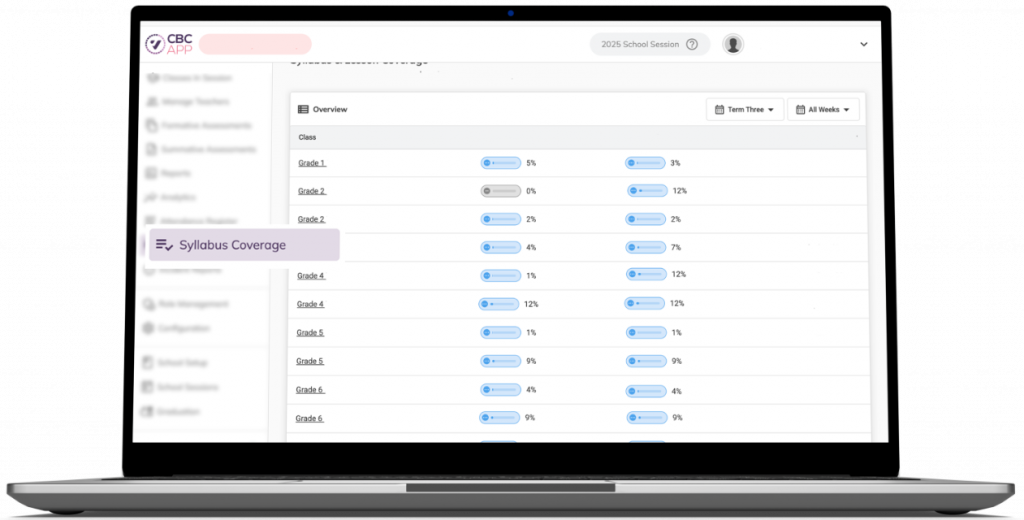
Task: Open Role Management from the sidebar
Action: point(193,304)
